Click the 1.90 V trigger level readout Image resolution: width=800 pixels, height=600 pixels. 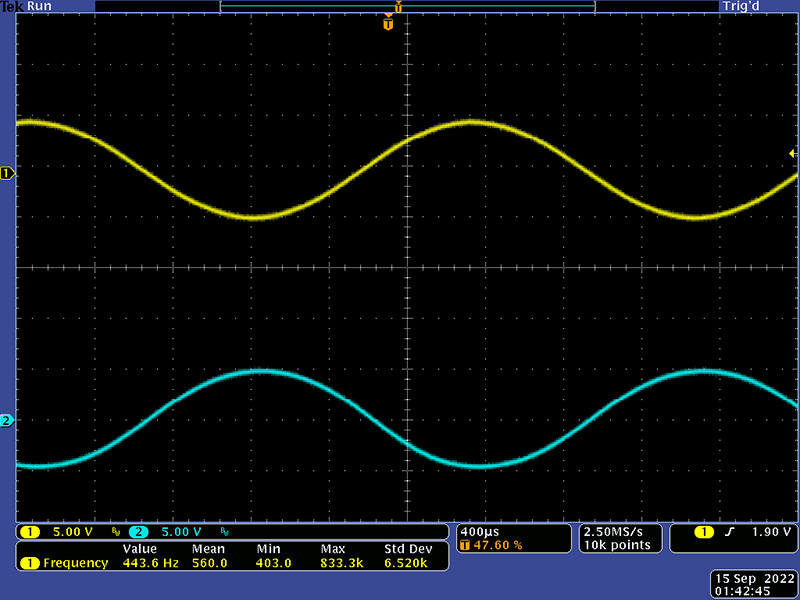pyautogui.click(x=771, y=532)
